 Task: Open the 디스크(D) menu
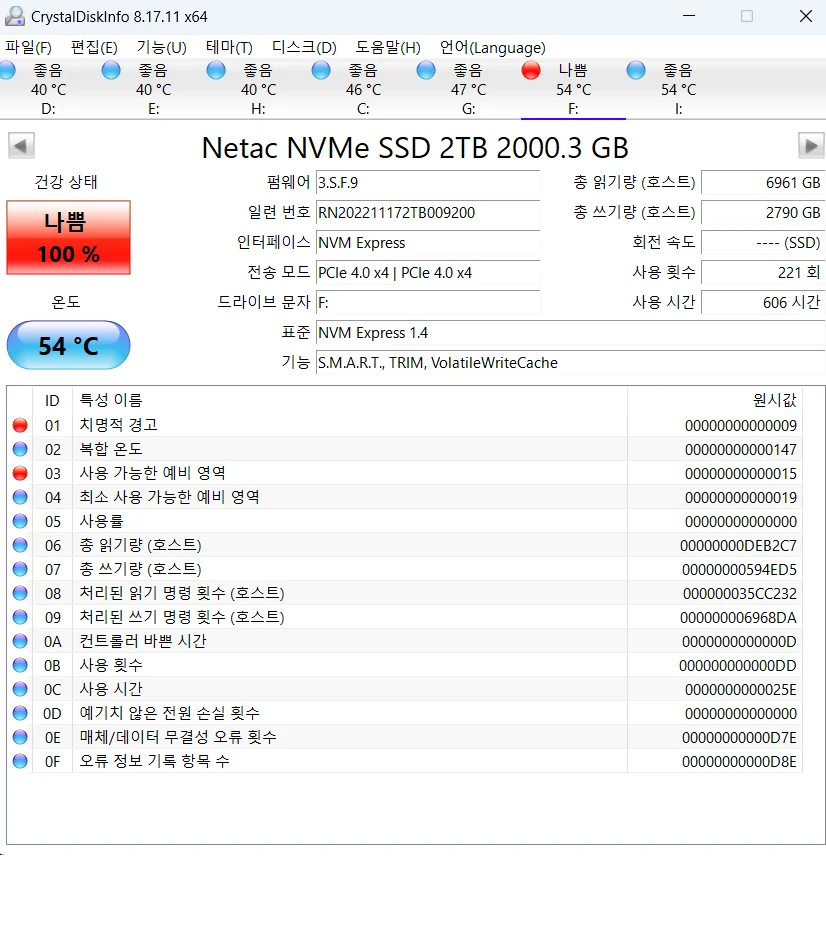coord(304,47)
